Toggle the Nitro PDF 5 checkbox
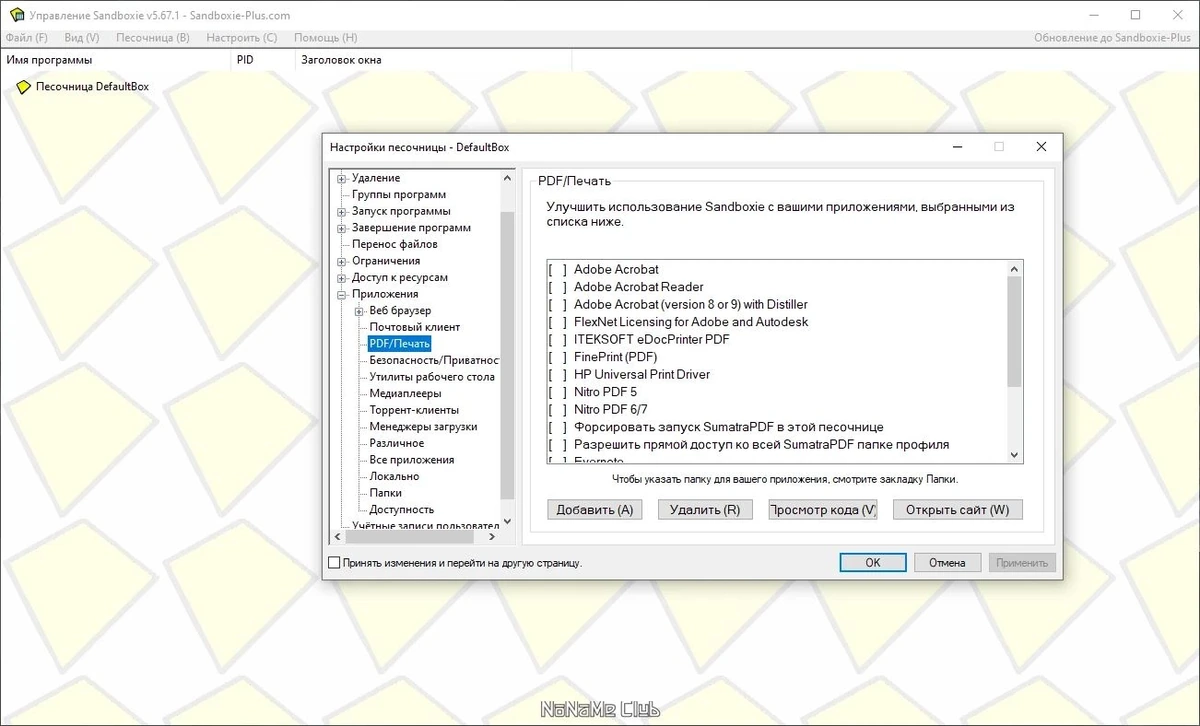This screenshot has width=1200, height=726. tap(557, 392)
